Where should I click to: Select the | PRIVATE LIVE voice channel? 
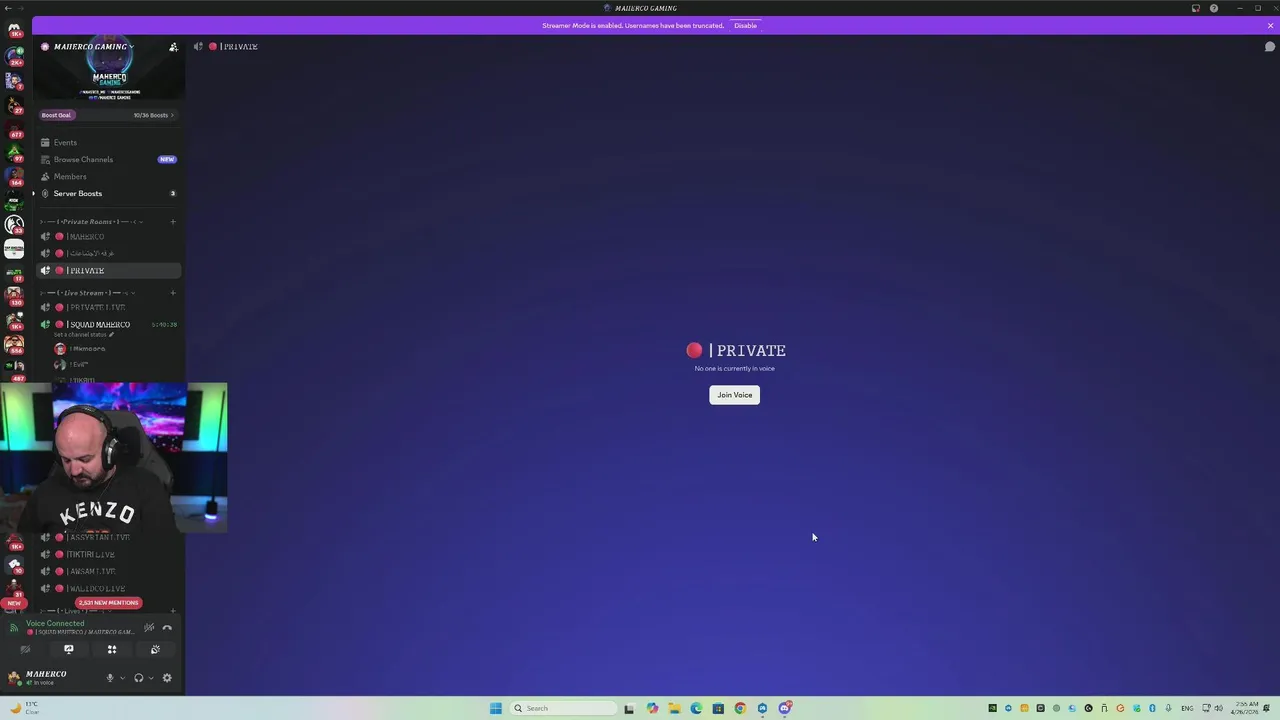click(109, 308)
